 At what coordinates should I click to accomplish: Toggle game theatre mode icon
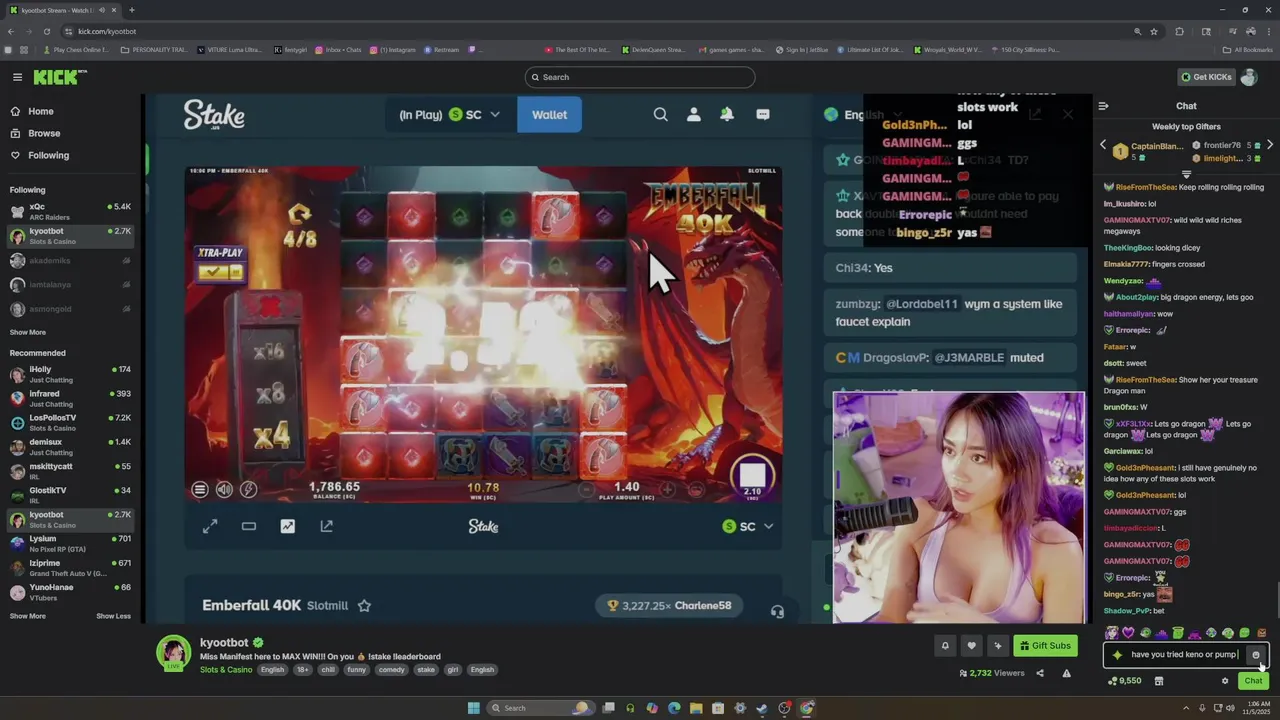click(x=249, y=526)
